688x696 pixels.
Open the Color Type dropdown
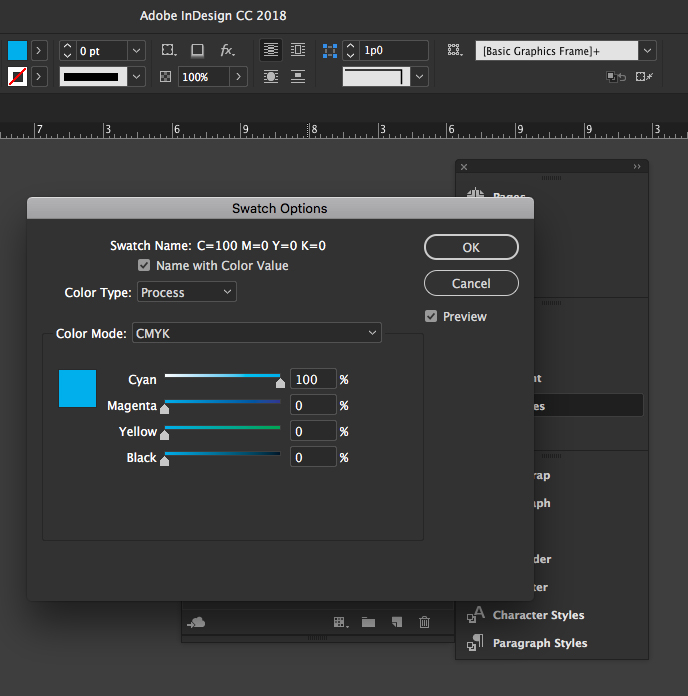[x=187, y=292]
